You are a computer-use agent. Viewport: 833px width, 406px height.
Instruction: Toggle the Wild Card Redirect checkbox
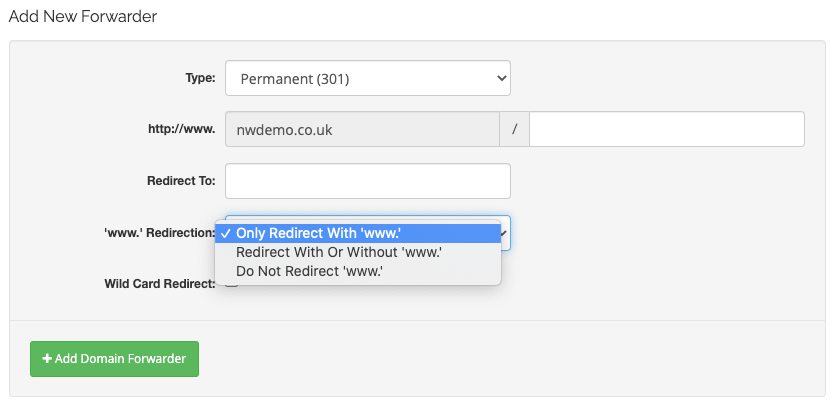pos(232,283)
